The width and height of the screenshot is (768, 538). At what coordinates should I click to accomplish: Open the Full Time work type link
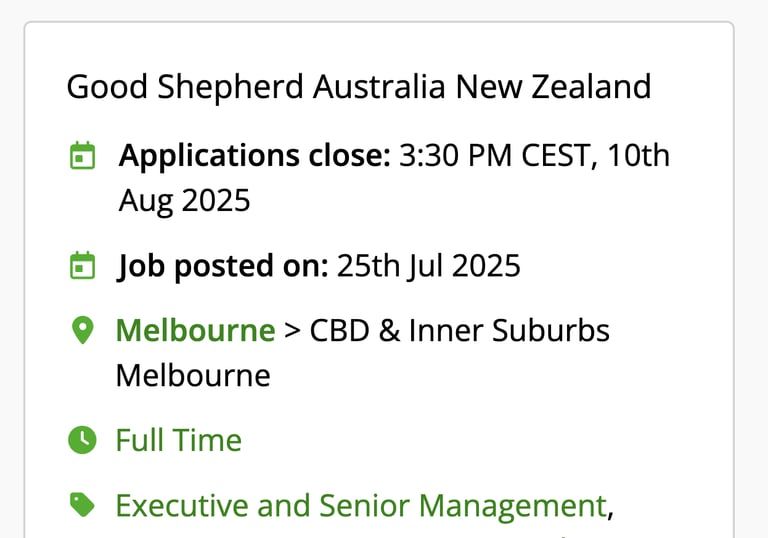179,440
